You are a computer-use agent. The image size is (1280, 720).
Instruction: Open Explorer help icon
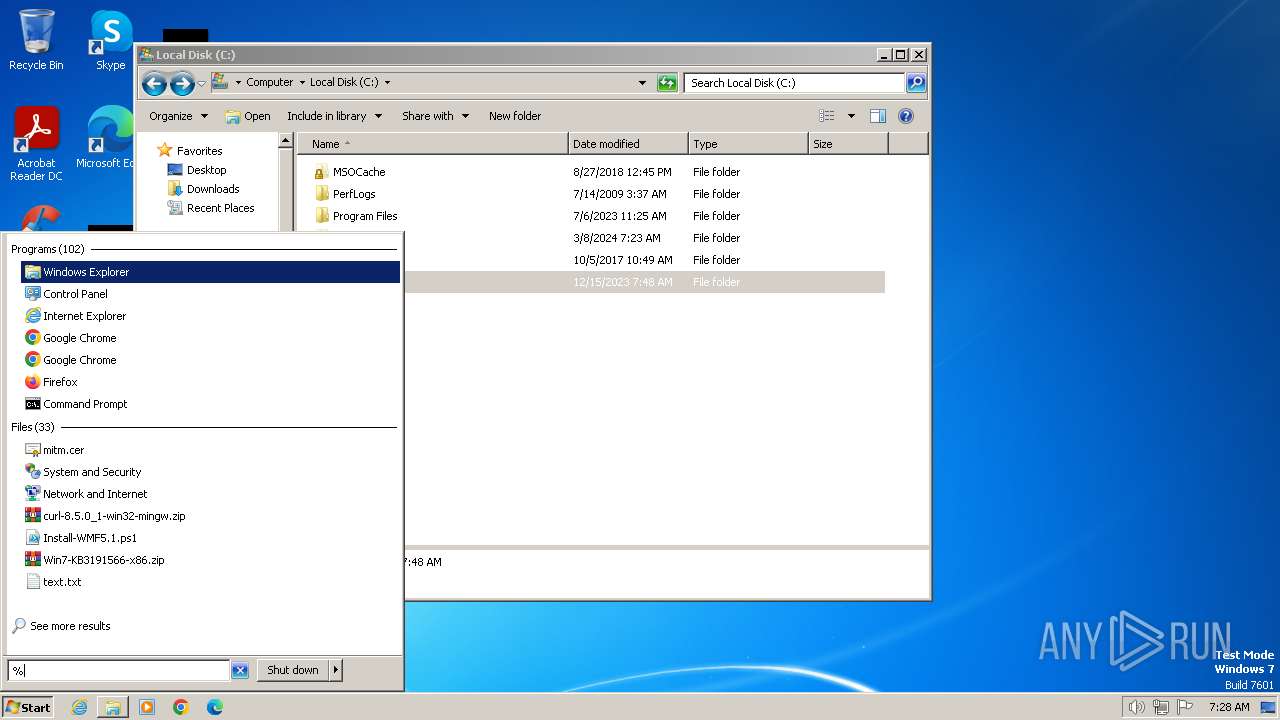tap(906, 116)
